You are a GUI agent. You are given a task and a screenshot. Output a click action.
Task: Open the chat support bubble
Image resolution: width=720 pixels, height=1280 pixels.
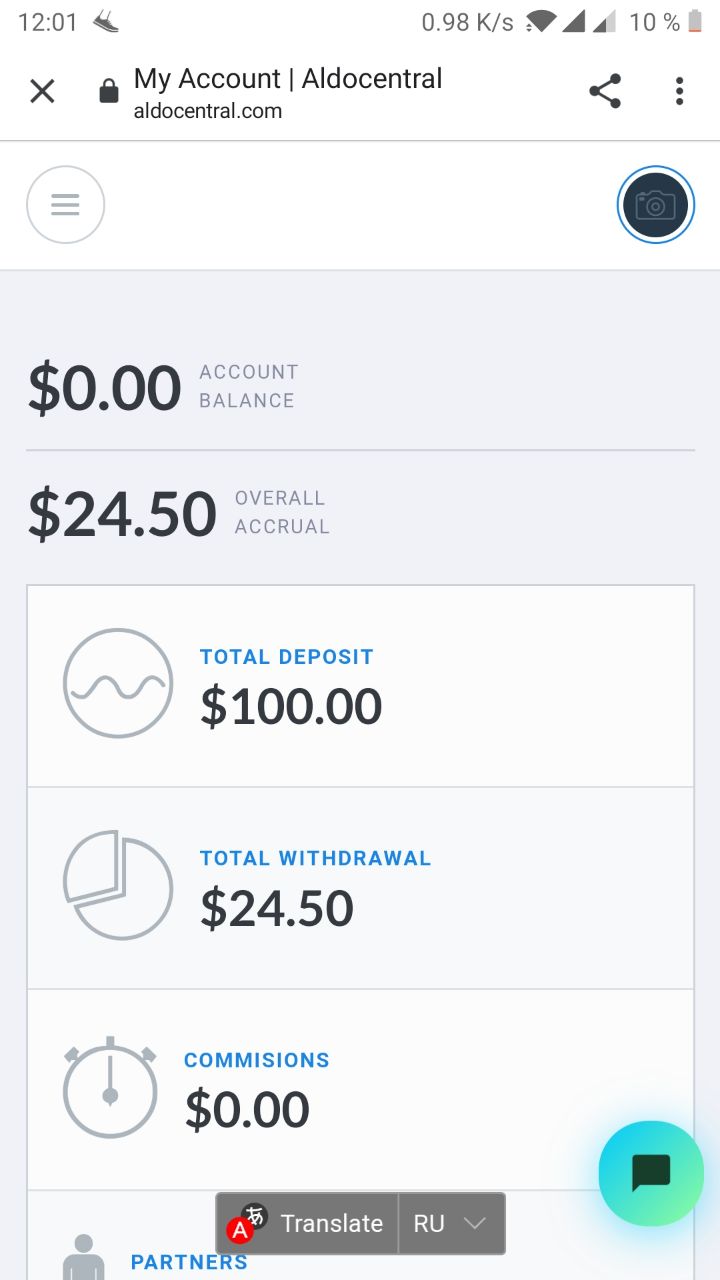[x=650, y=1173]
